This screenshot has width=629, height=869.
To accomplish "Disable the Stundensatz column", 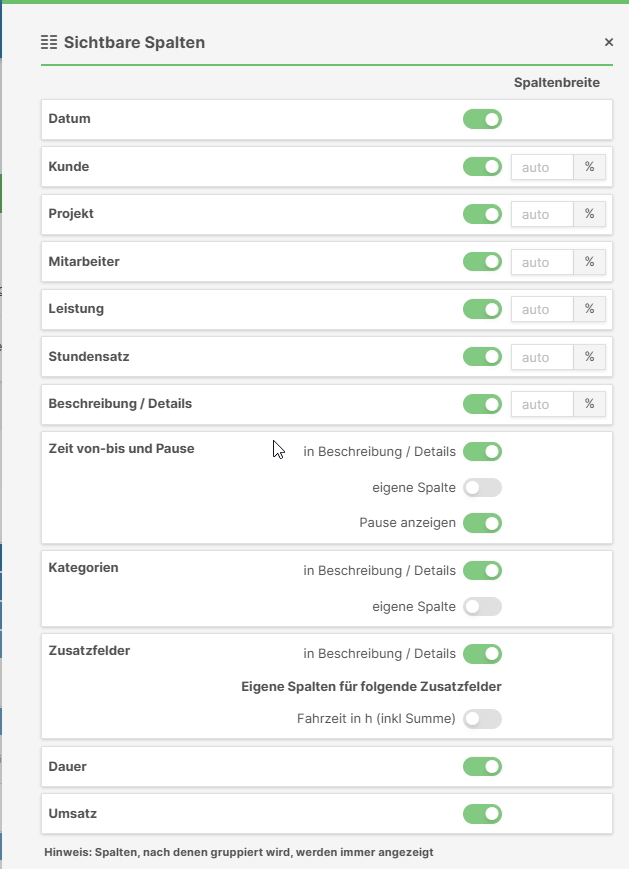I will tap(483, 356).
